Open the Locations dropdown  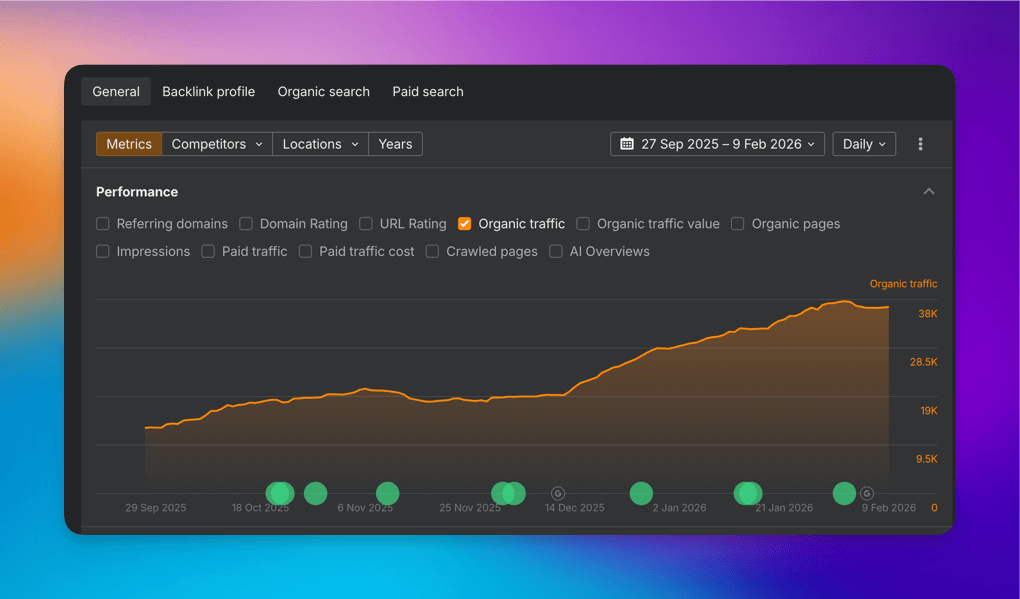[x=320, y=144]
